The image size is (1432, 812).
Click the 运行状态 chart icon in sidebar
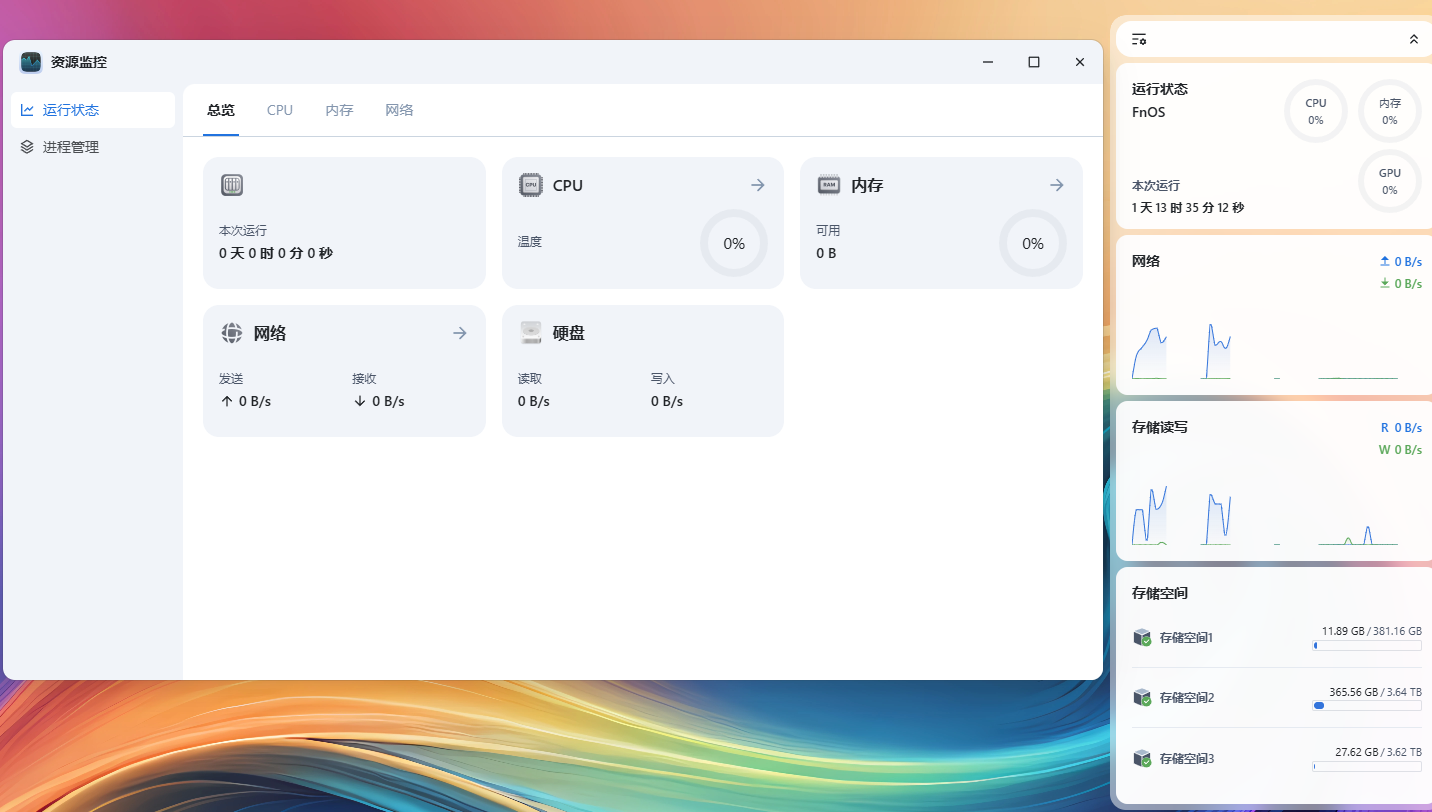(x=27, y=110)
